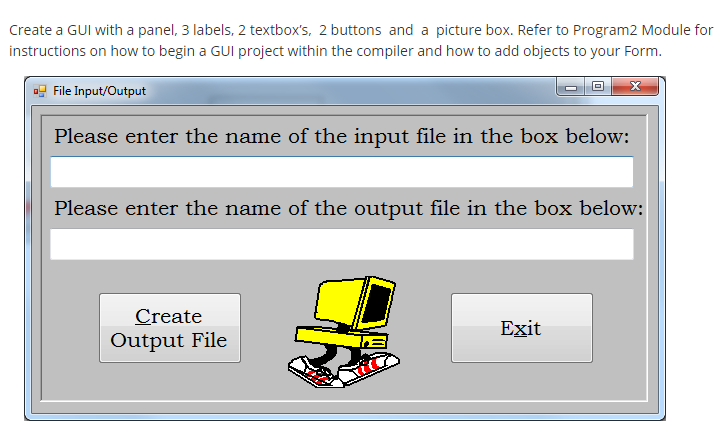The height and width of the screenshot is (448, 724).
Task: Click the gray panel area left of Create Output File
Action: (x=70, y=328)
